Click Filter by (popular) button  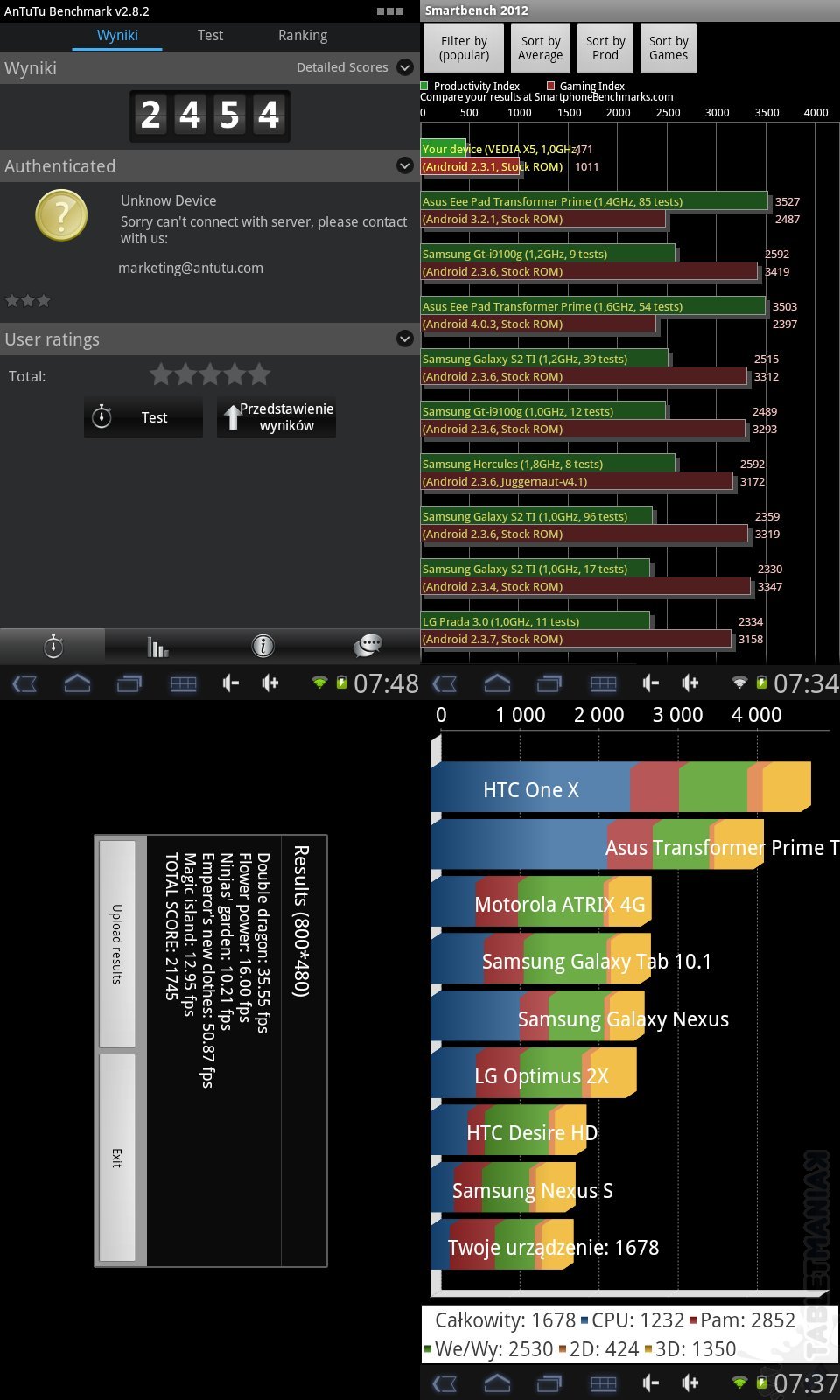click(x=464, y=48)
